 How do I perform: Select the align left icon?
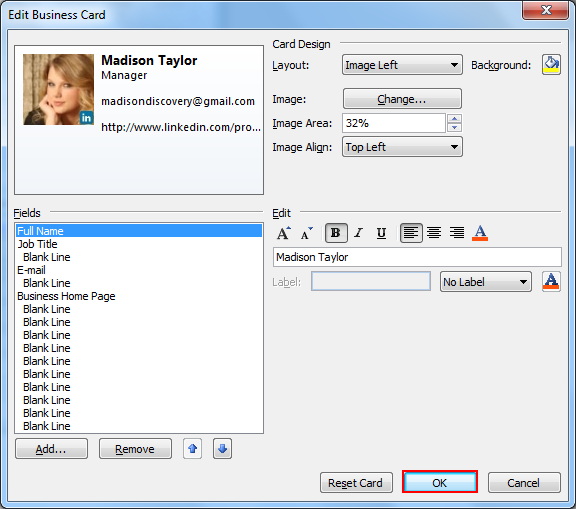pos(411,233)
